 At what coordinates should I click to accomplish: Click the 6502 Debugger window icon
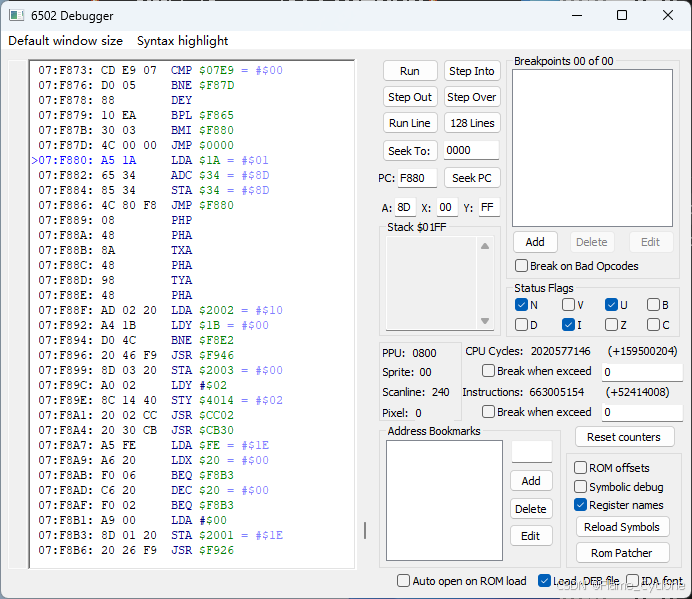coord(16,15)
